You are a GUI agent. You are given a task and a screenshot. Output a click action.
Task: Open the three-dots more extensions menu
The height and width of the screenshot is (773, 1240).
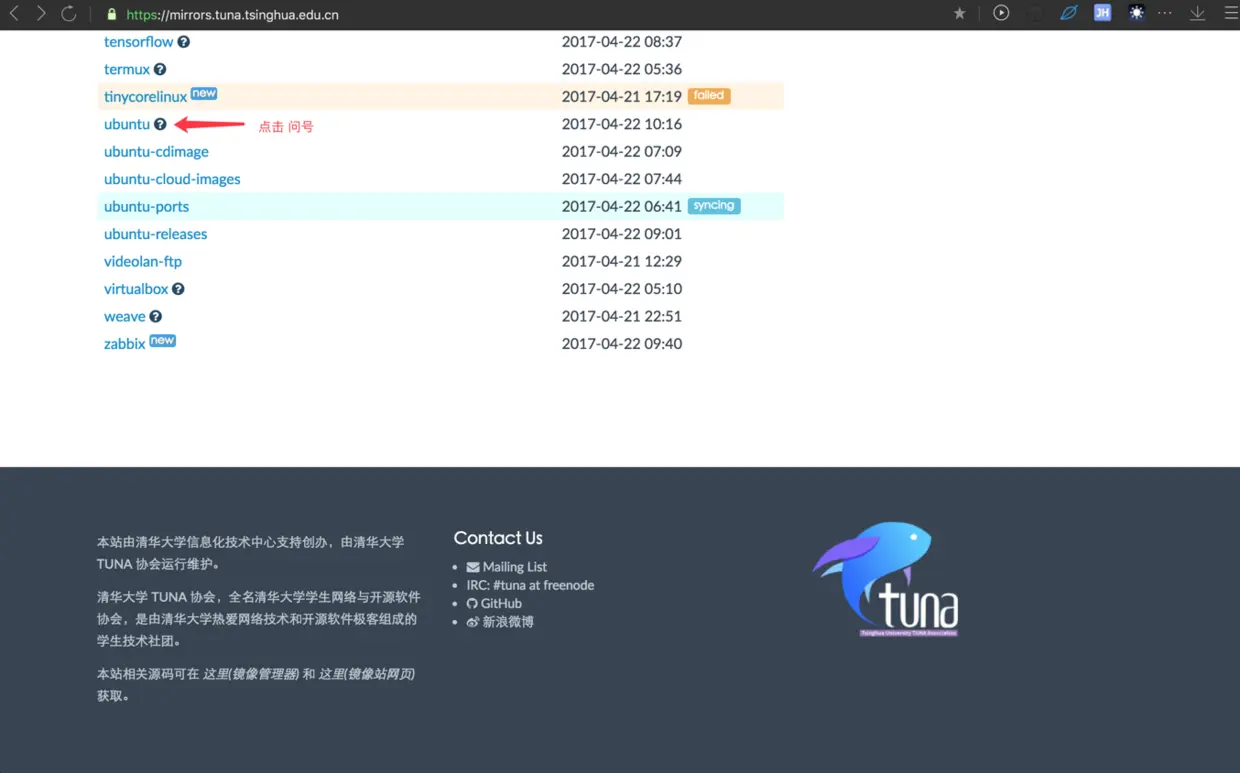[1165, 13]
